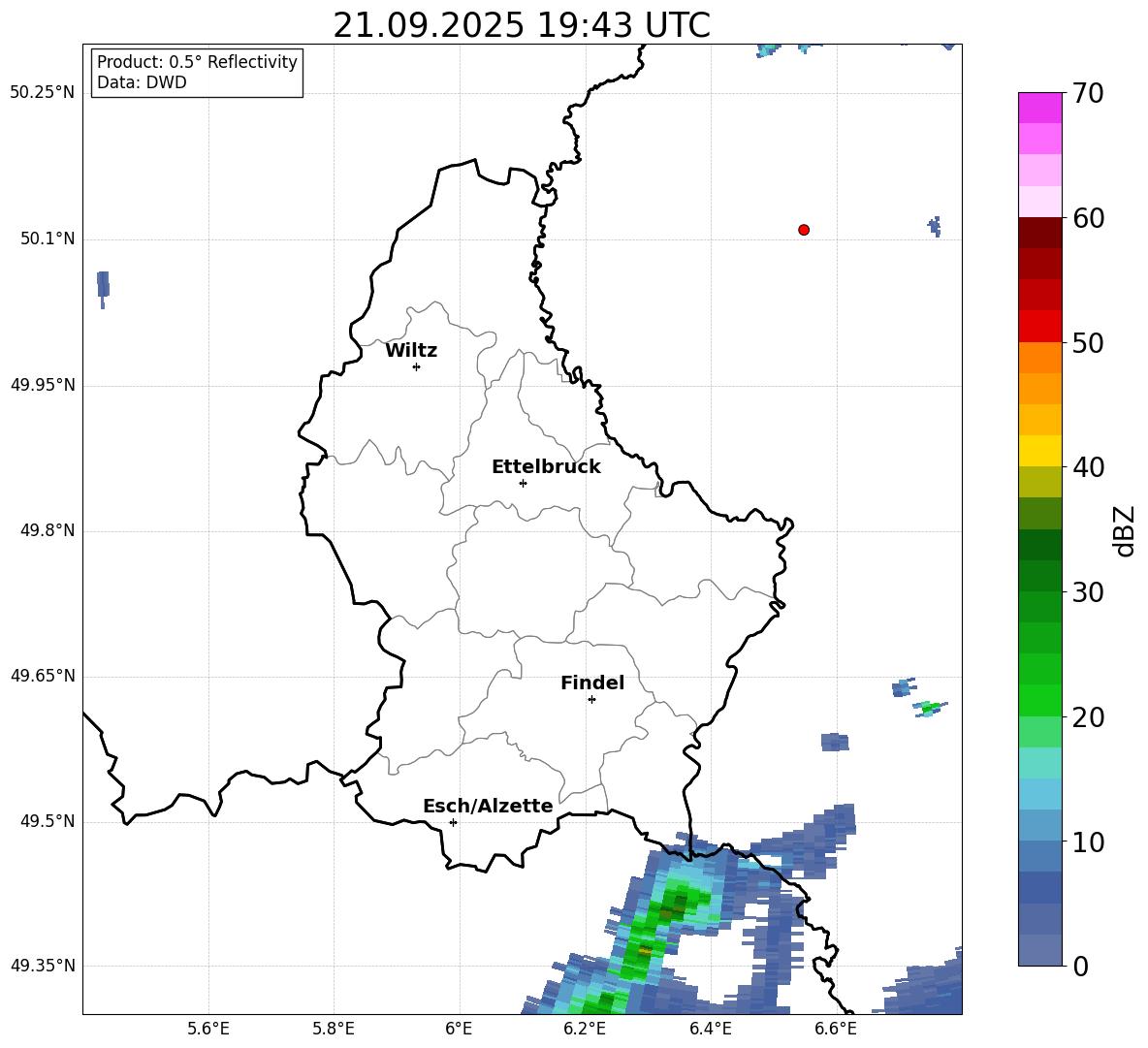The height and width of the screenshot is (1048, 1148).
Task: Pick the bright red colorbar segment above 50
Action: pos(1040,326)
